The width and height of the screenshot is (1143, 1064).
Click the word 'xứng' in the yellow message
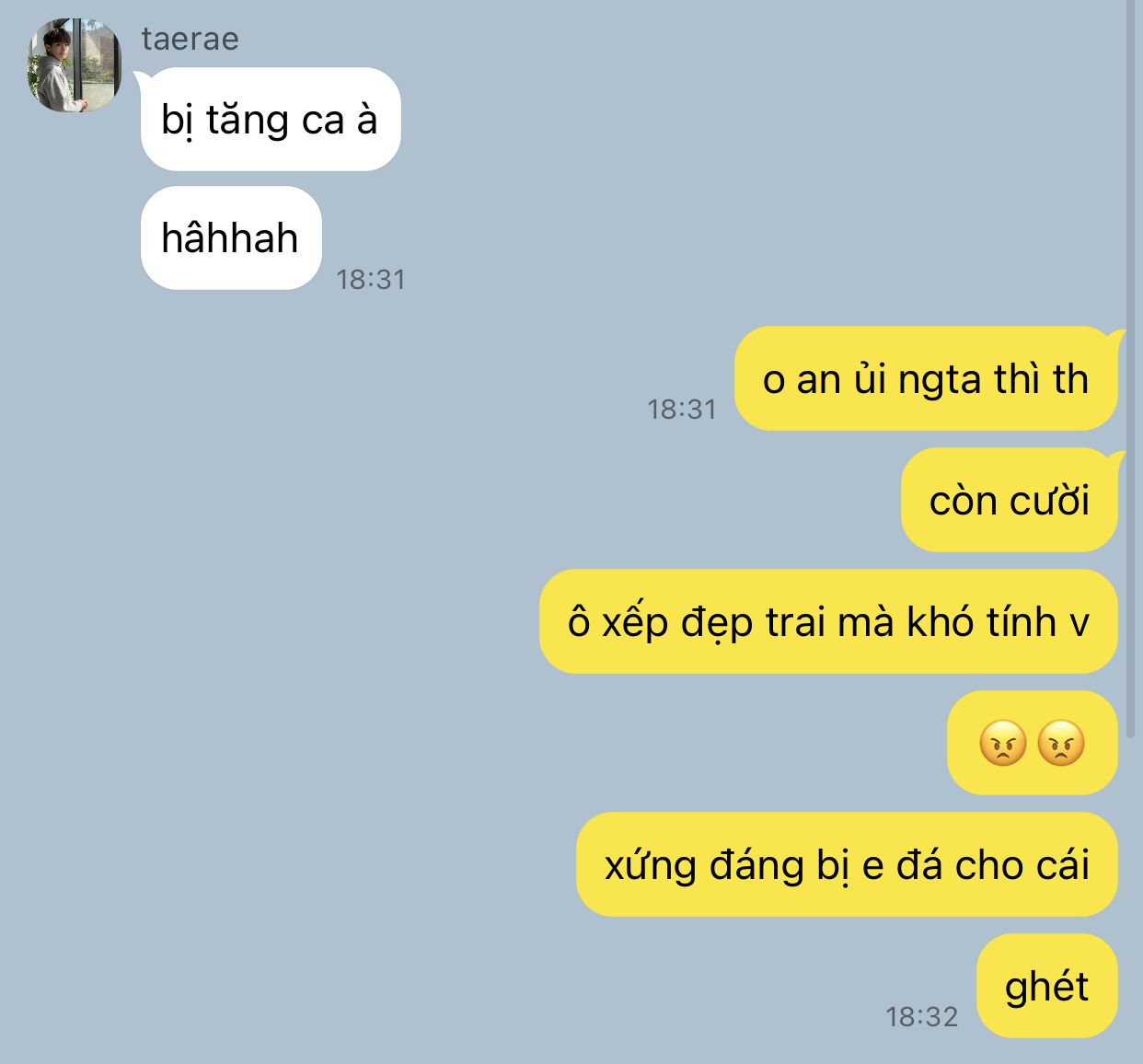[651, 866]
